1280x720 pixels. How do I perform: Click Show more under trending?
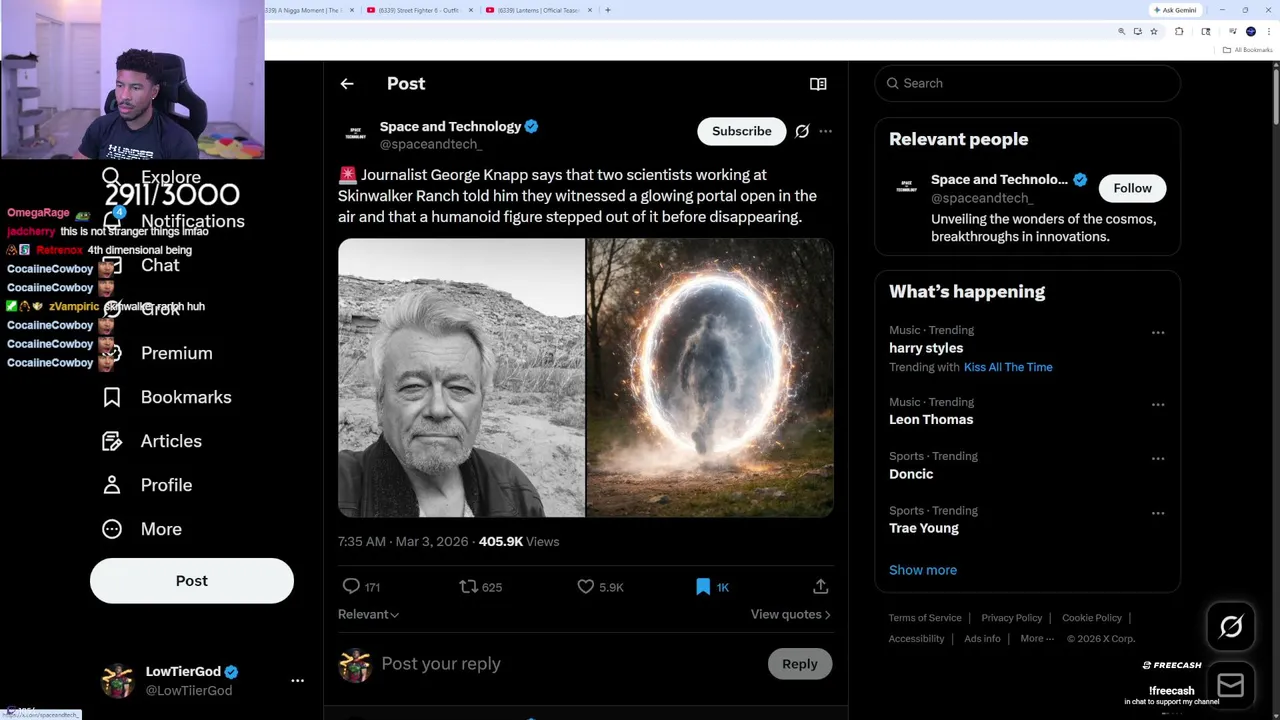pos(922,570)
